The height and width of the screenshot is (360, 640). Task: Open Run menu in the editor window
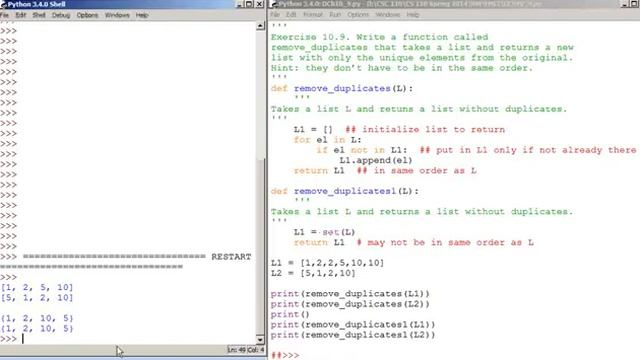(x=335, y=15)
